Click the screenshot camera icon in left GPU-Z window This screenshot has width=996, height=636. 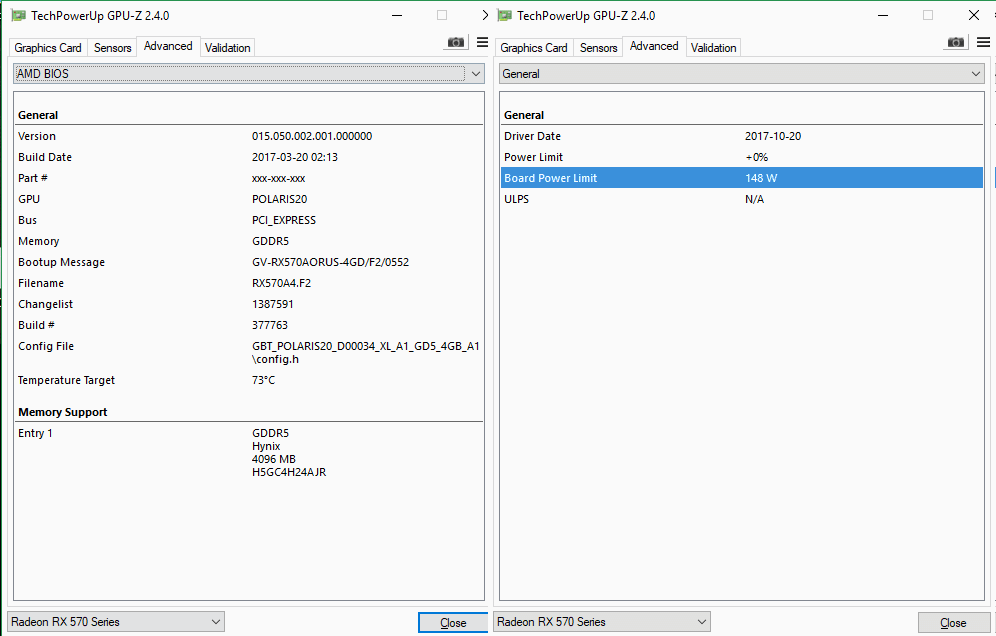pos(455,42)
